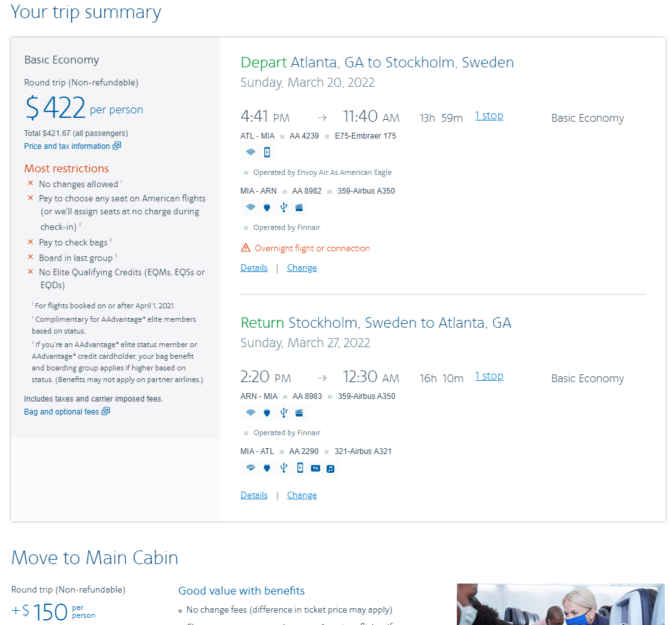Screen dimensions: 670x625
Task: Open the 1 stop link for return flight
Action: point(489,376)
